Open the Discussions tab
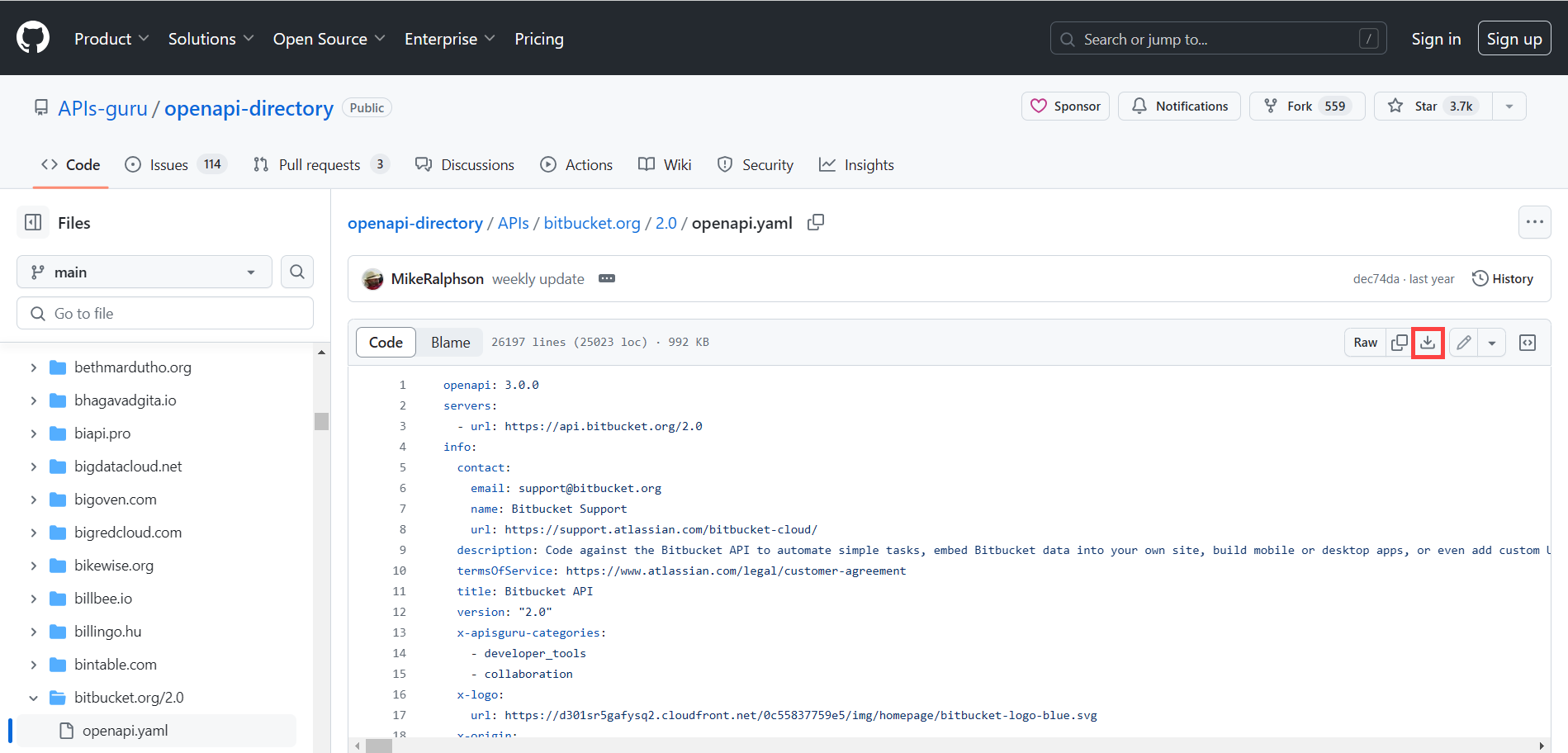 click(x=465, y=165)
